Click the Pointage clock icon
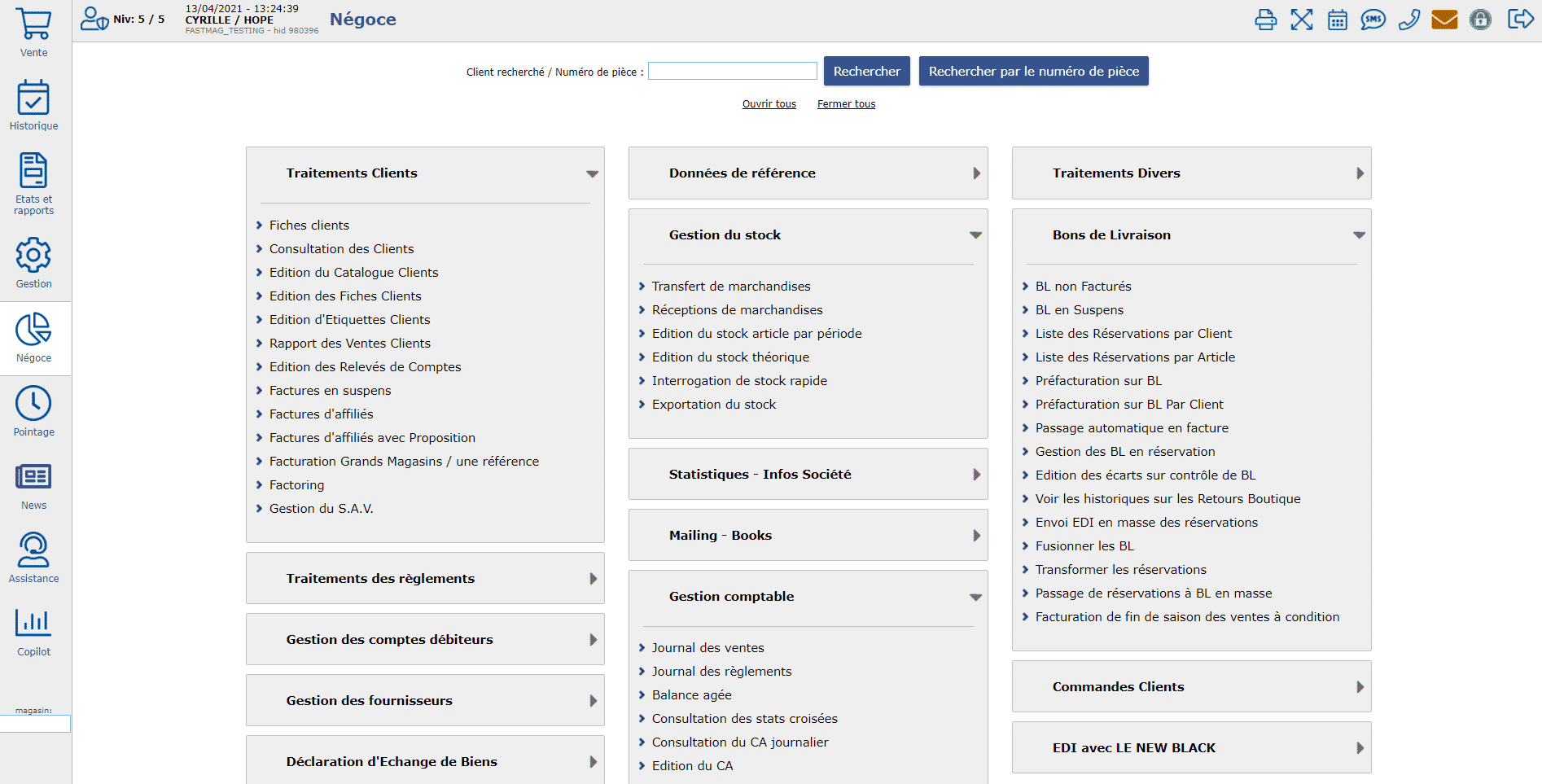1542x784 pixels. (x=33, y=404)
